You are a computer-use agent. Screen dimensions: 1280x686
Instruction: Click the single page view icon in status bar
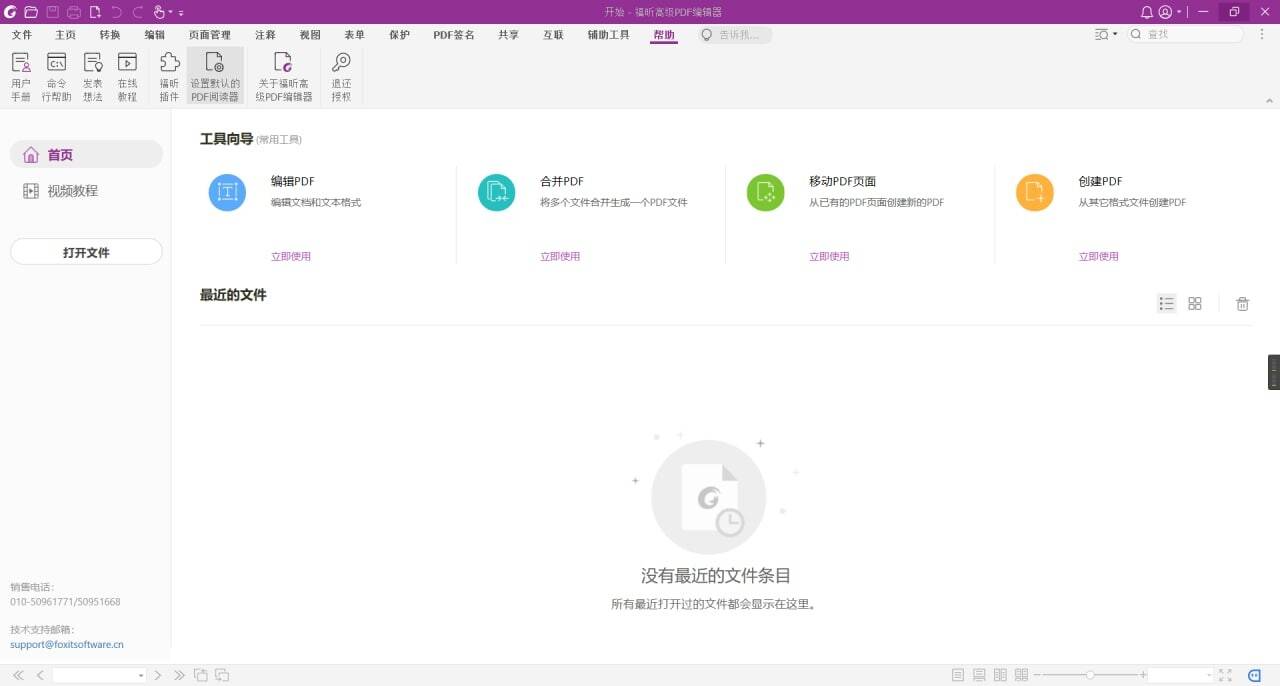coord(958,675)
